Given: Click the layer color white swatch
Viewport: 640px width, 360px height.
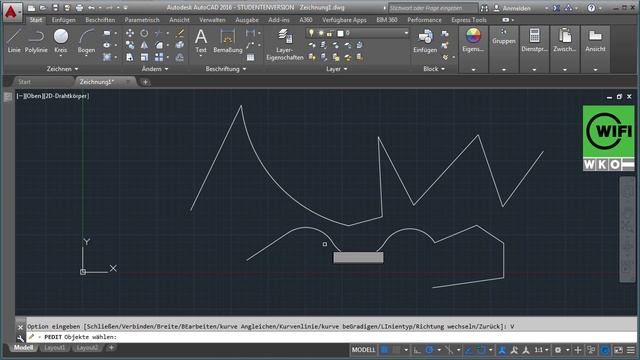Looking at the screenshot, I should [x=340, y=33].
